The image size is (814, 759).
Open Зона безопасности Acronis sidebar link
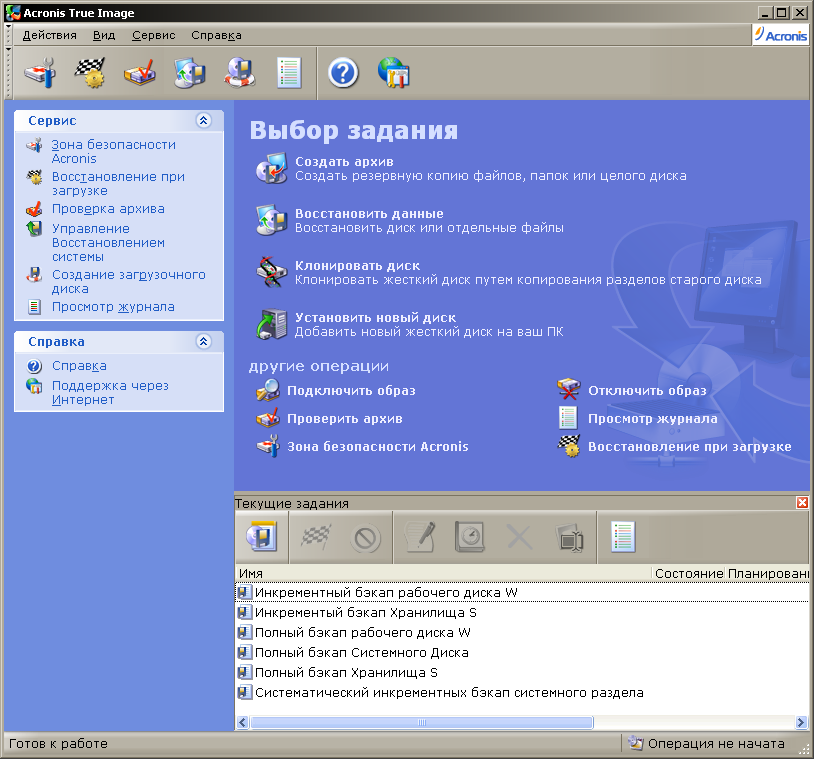coord(114,152)
